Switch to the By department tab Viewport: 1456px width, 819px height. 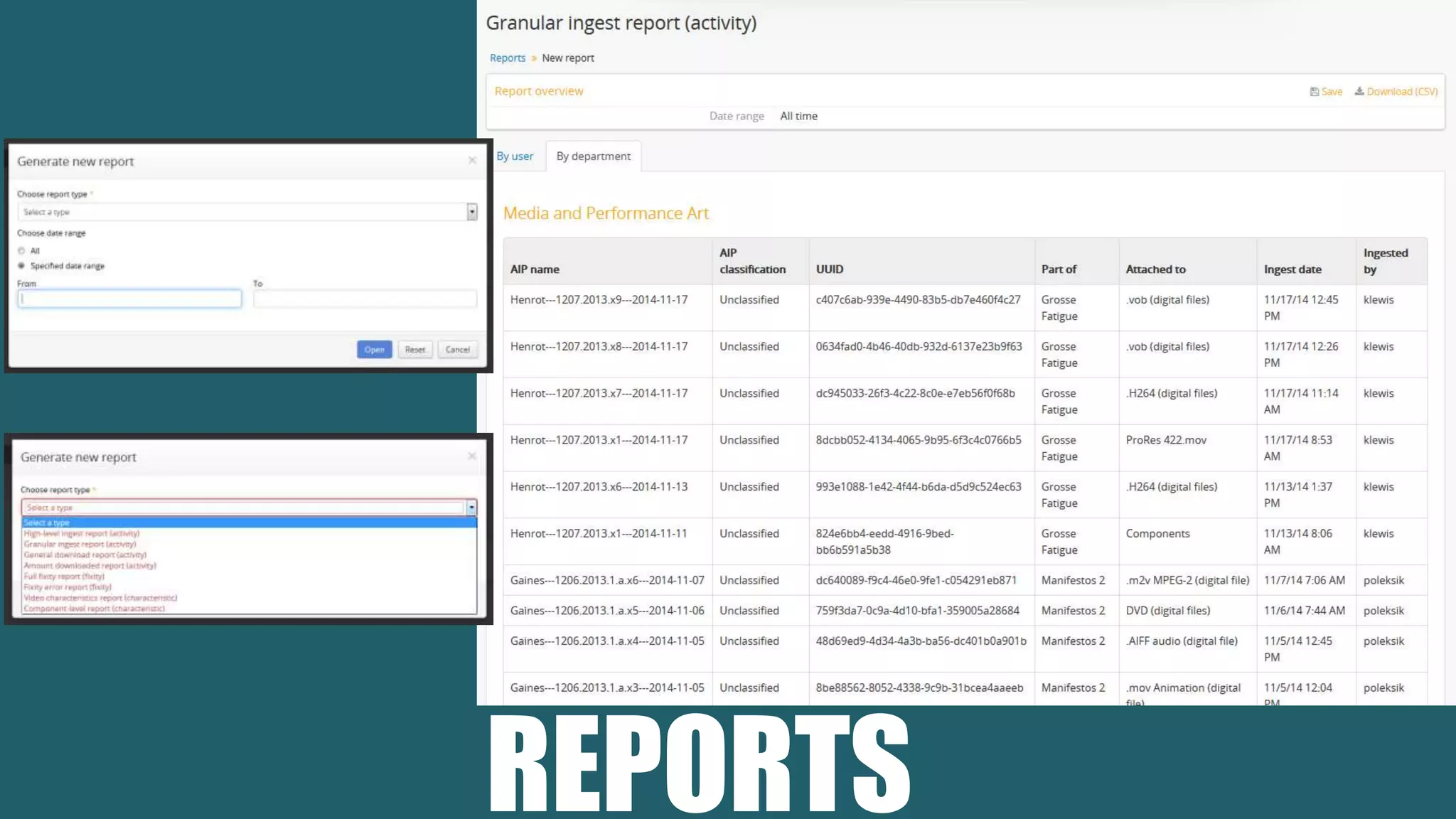[594, 156]
